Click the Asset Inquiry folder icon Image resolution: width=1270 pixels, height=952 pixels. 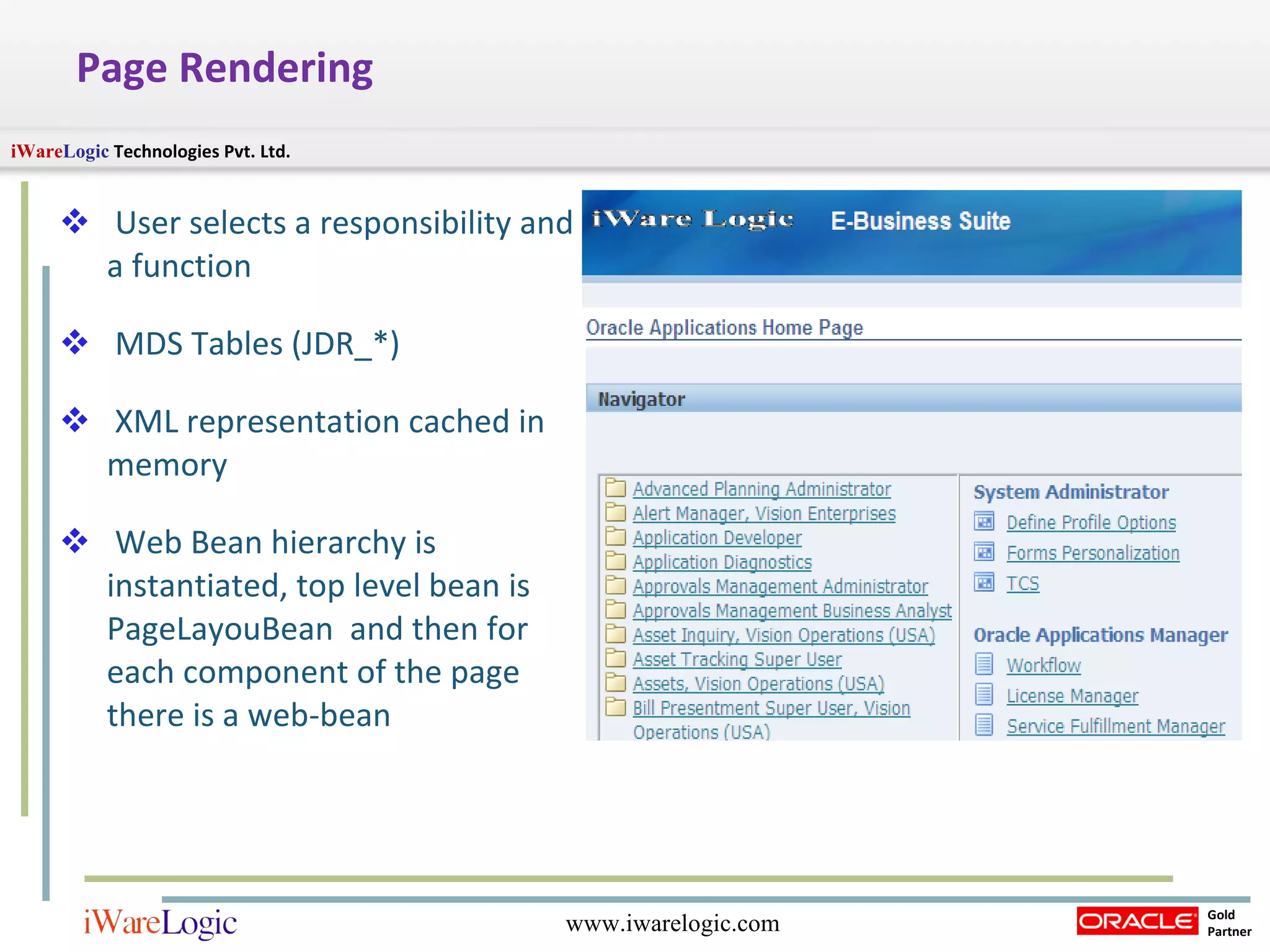tap(615, 634)
